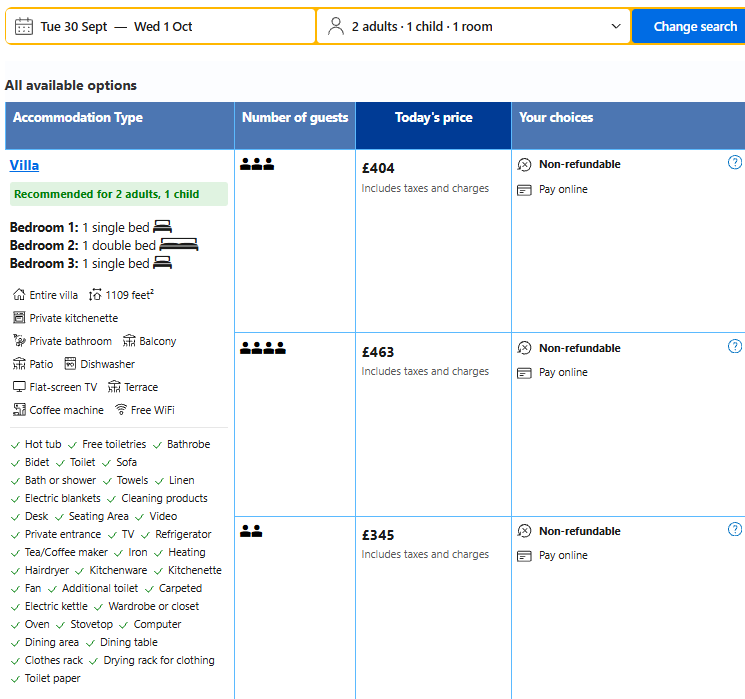Open the Villa link
Screen dimensions: 745x699
point(24,165)
